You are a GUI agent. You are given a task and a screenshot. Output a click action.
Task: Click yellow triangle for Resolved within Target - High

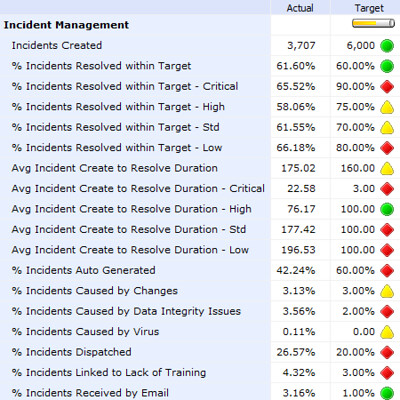click(387, 107)
